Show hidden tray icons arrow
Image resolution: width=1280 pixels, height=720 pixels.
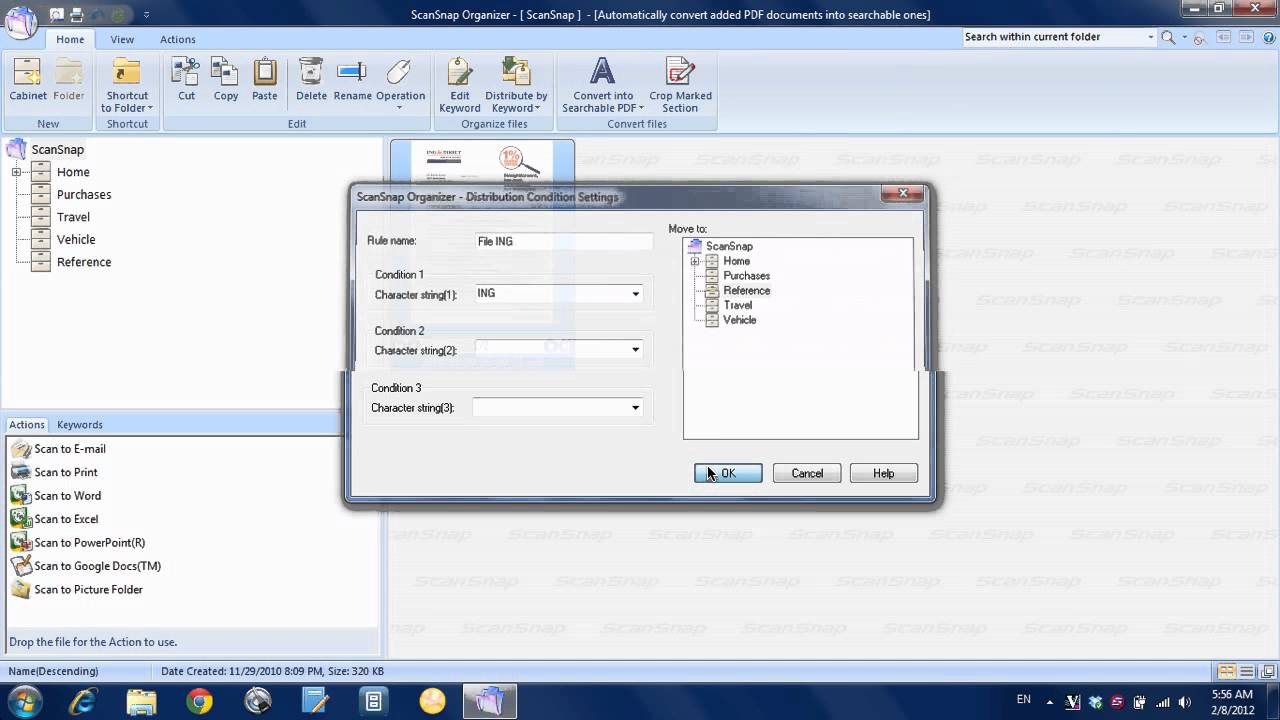tap(1050, 702)
